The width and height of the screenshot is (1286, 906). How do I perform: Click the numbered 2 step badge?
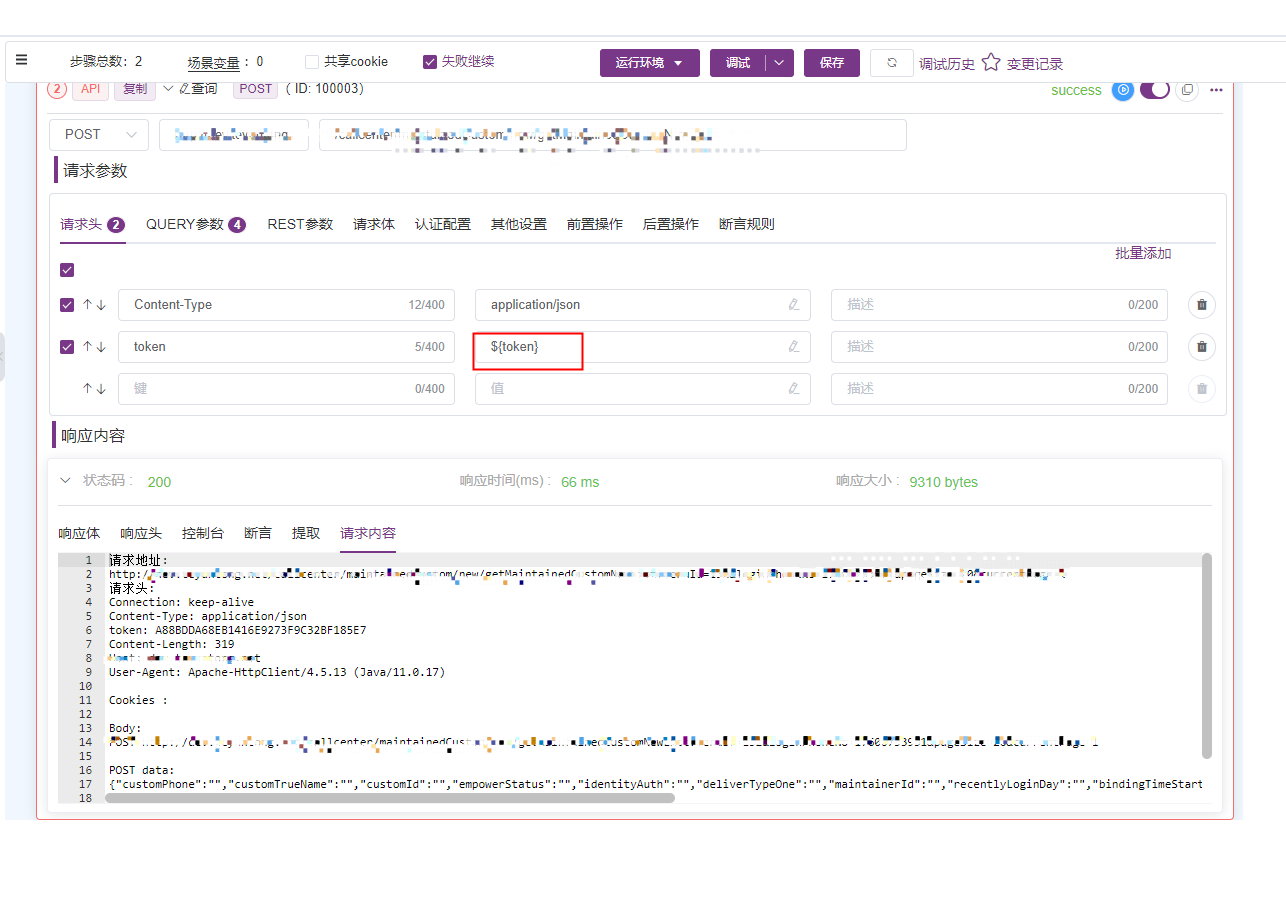click(x=57, y=89)
